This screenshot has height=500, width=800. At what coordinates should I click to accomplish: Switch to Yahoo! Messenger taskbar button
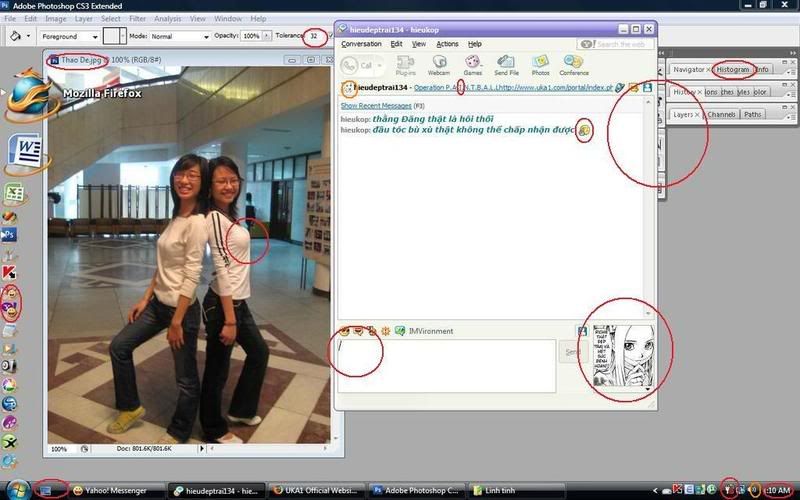[117, 490]
